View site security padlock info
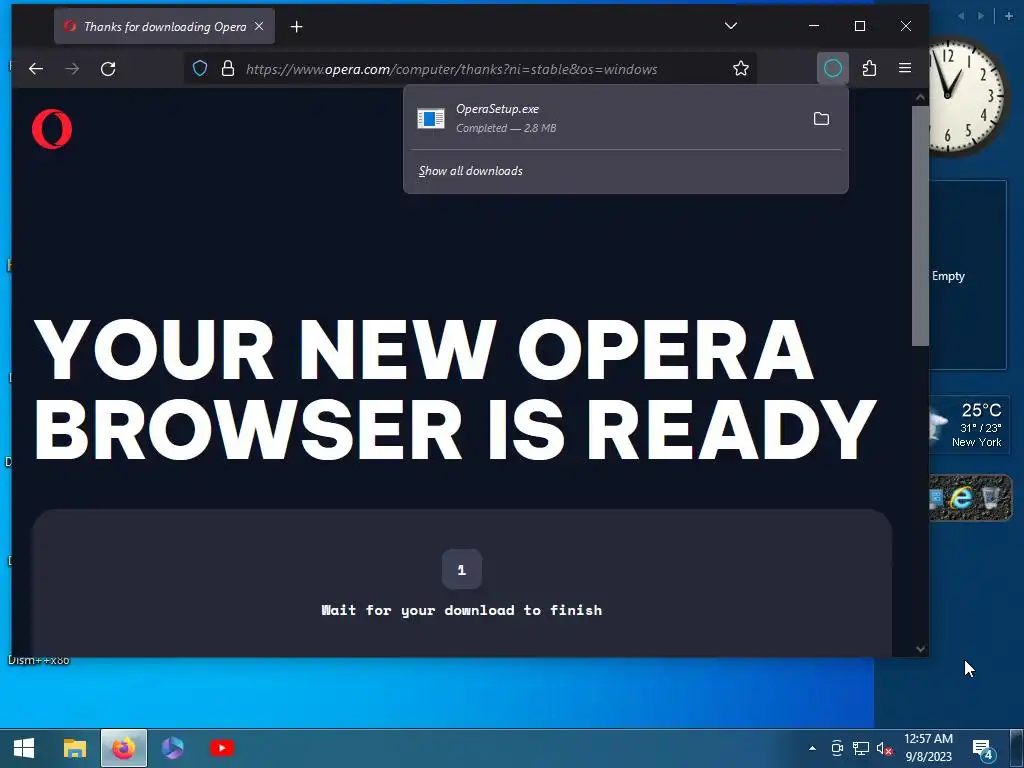1024x768 pixels. pos(228,69)
